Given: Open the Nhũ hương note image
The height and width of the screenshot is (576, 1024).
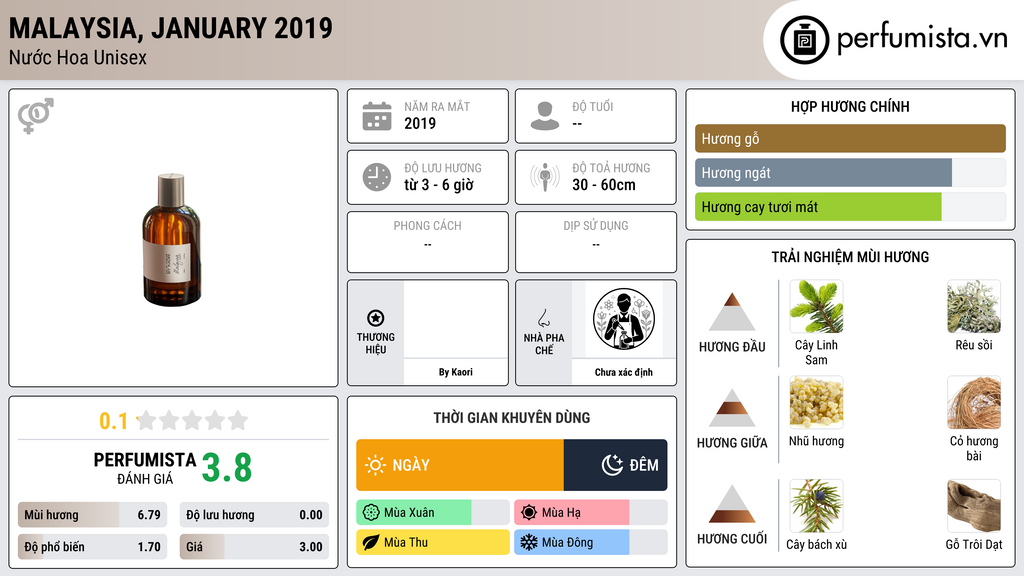Looking at the screenshot, I should pos(816,402).
